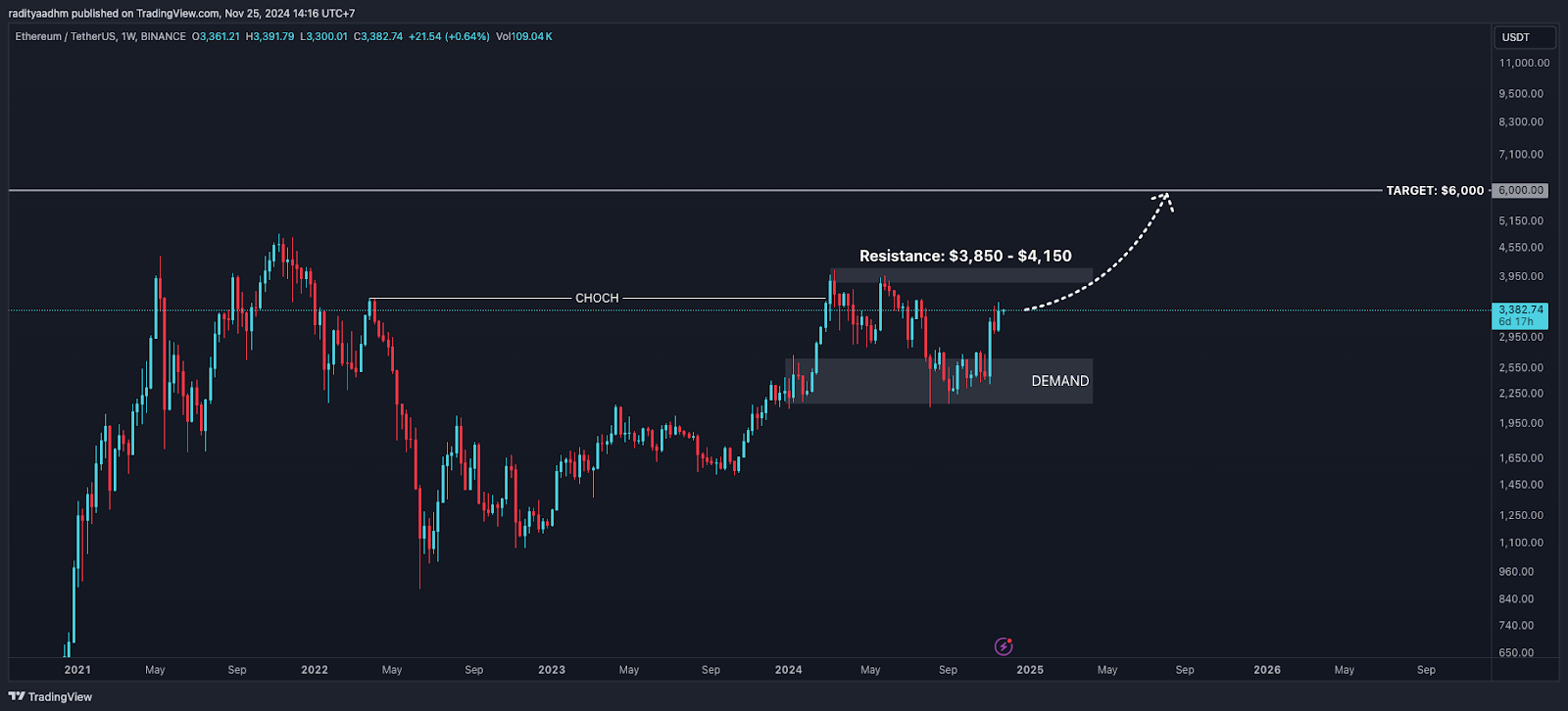Click the 6d 17h countdown under current price
The width and height of the screenshot is (1568, 711).
pos(1516,322)
